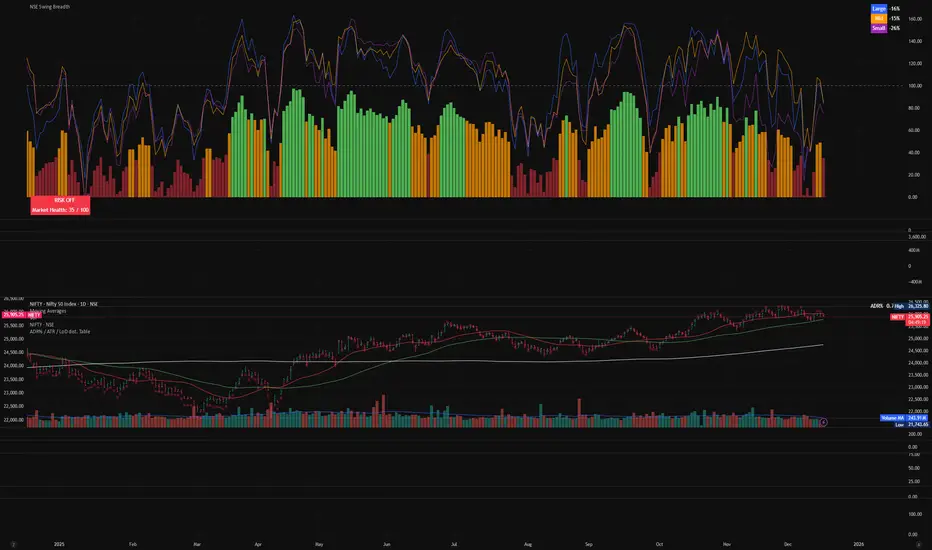This screenshot has width=932, height=550.
Task: Click the Apr label on the time axis
Action: coord(258,544)
